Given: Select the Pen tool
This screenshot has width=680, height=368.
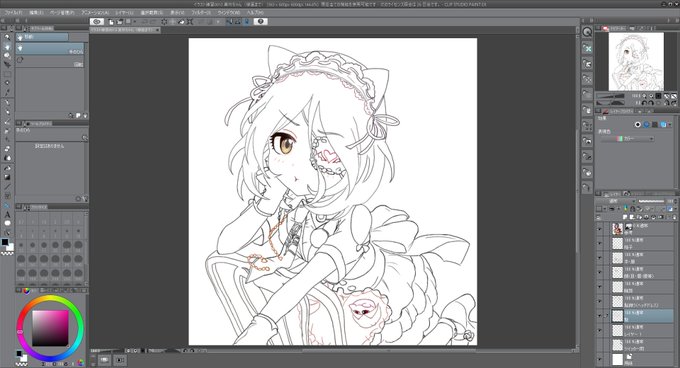Looking at the screenshot, I should (7, 102).
